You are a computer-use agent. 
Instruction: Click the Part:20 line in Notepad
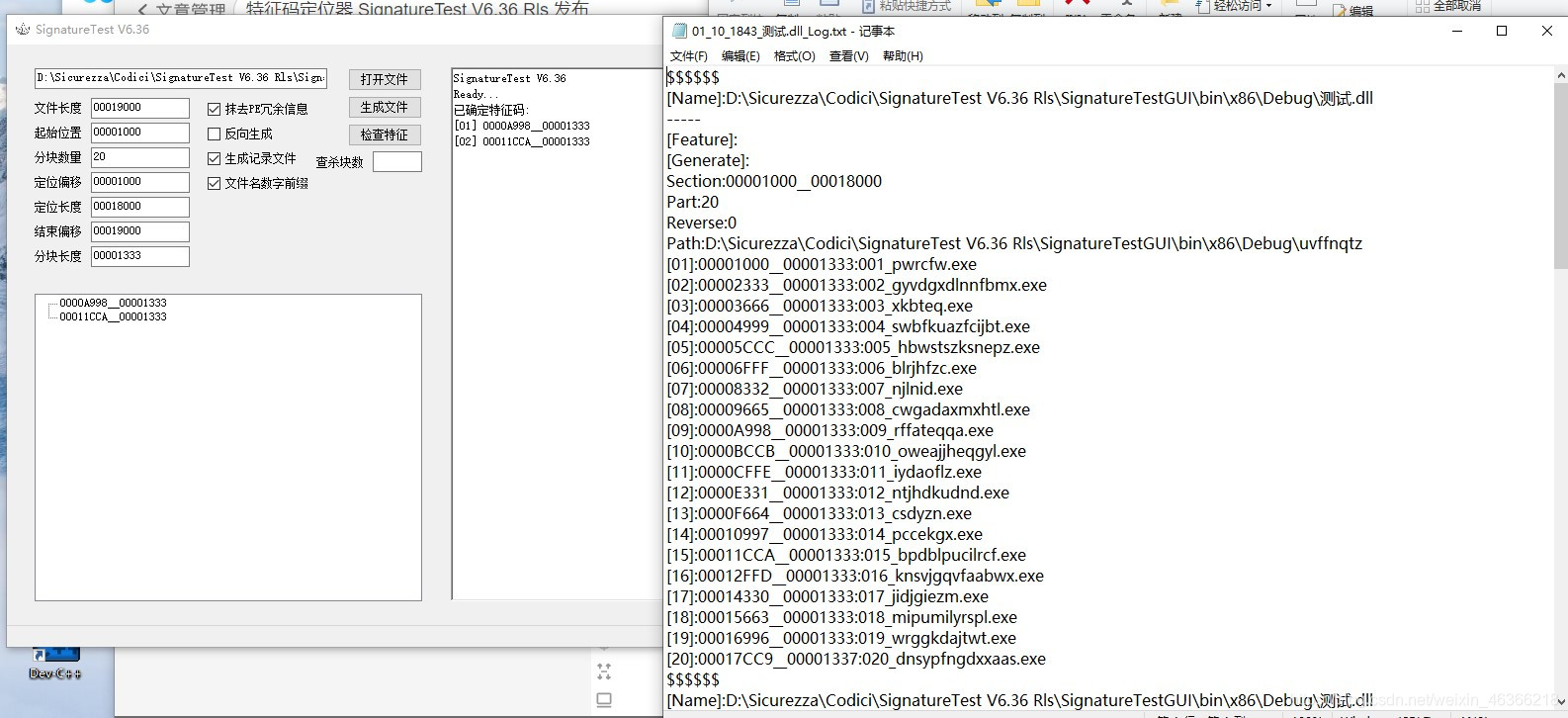(x=693, y=202)
